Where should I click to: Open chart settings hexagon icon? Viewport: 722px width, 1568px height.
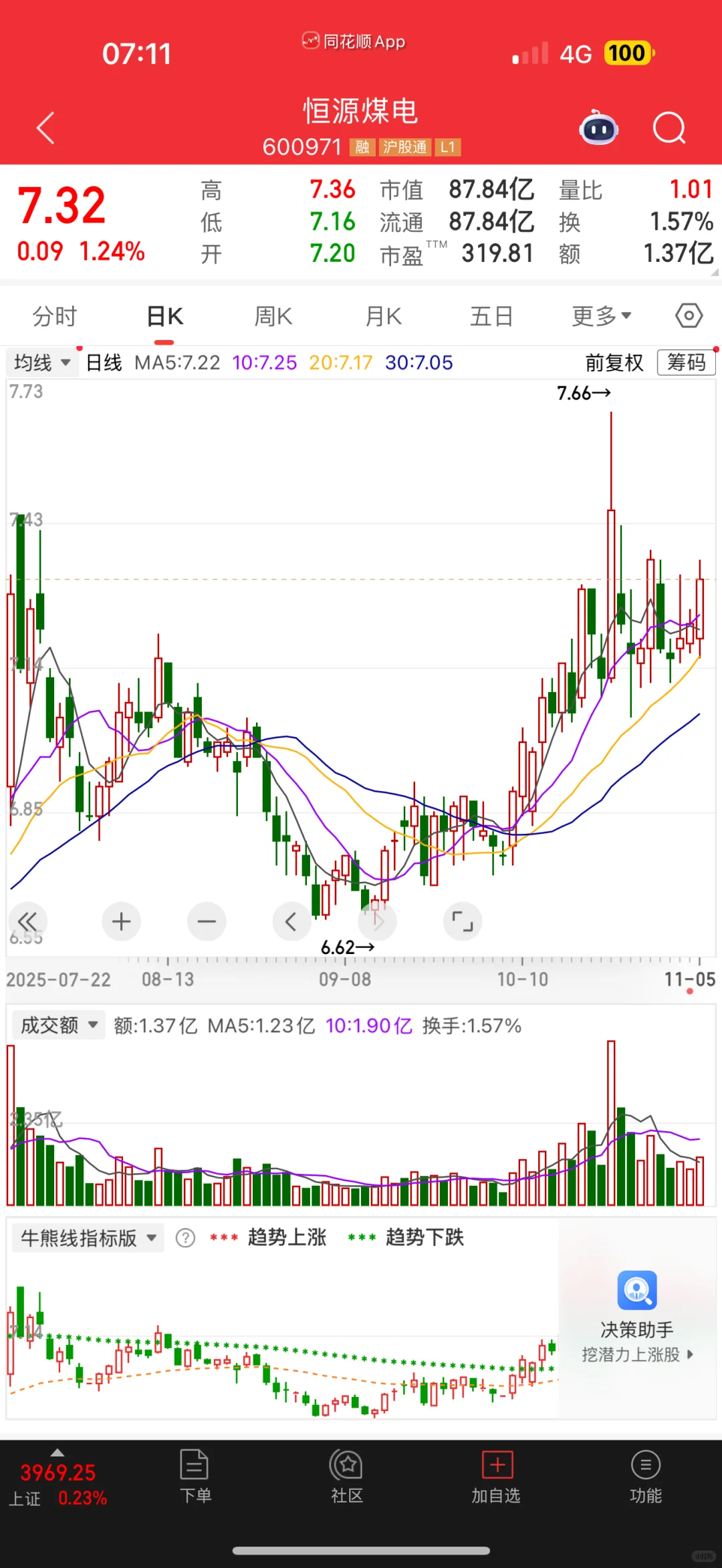click(689, 315)
